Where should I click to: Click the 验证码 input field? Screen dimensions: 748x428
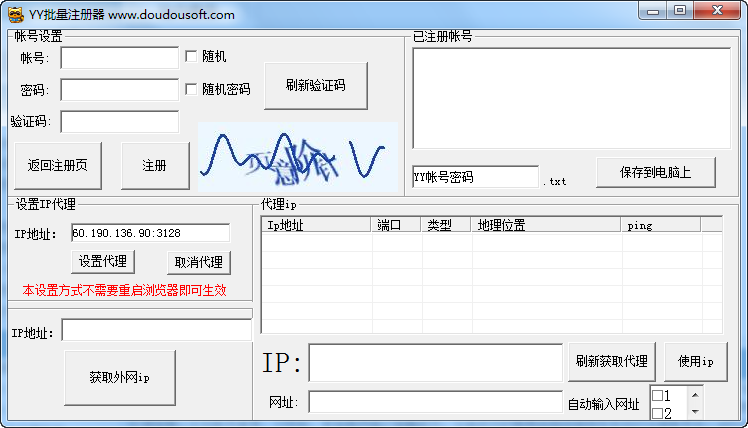coord(120,122)
